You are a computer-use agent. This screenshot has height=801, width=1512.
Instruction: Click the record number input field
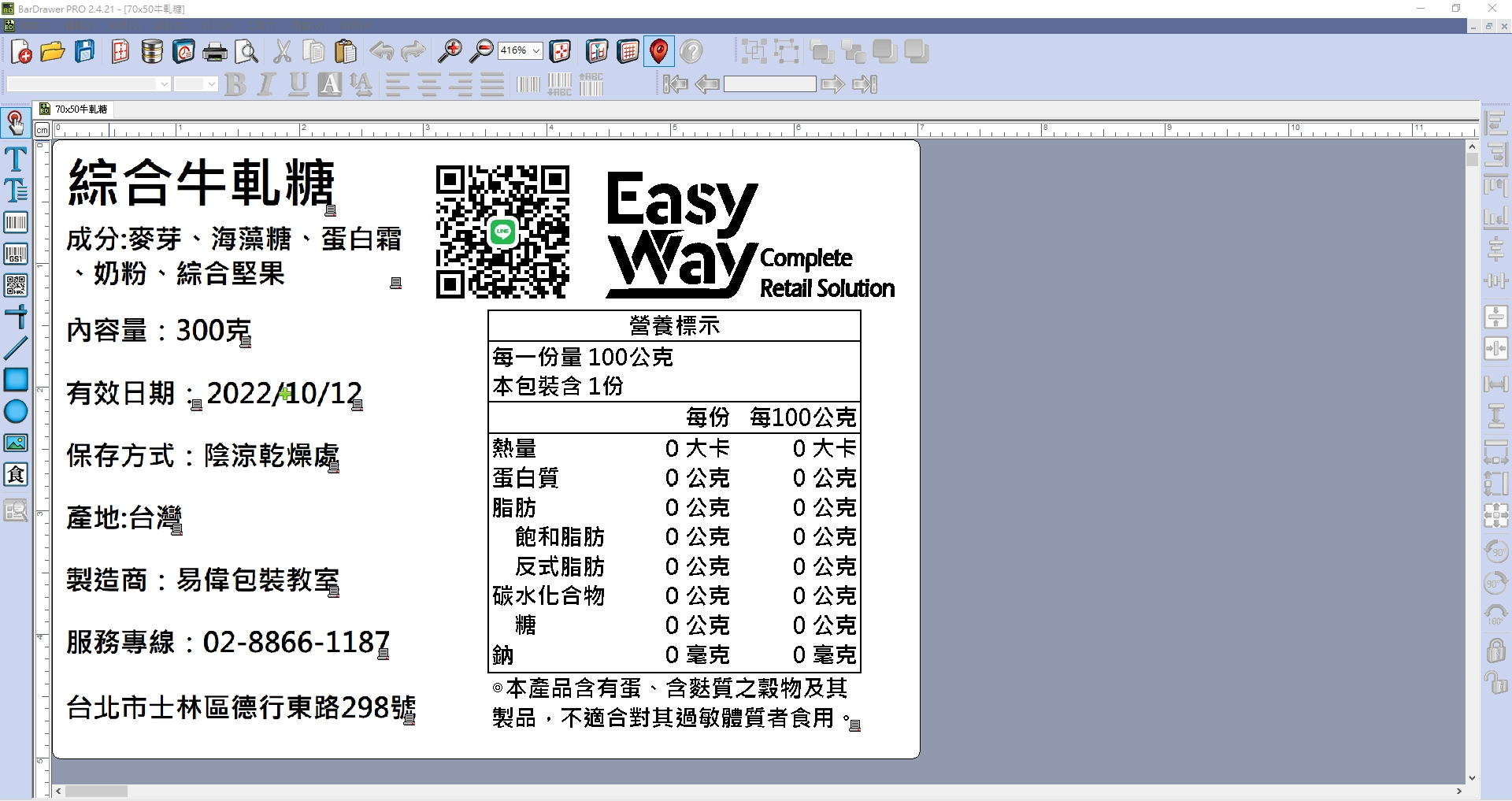pyautogui.click(x=769, y=84)
